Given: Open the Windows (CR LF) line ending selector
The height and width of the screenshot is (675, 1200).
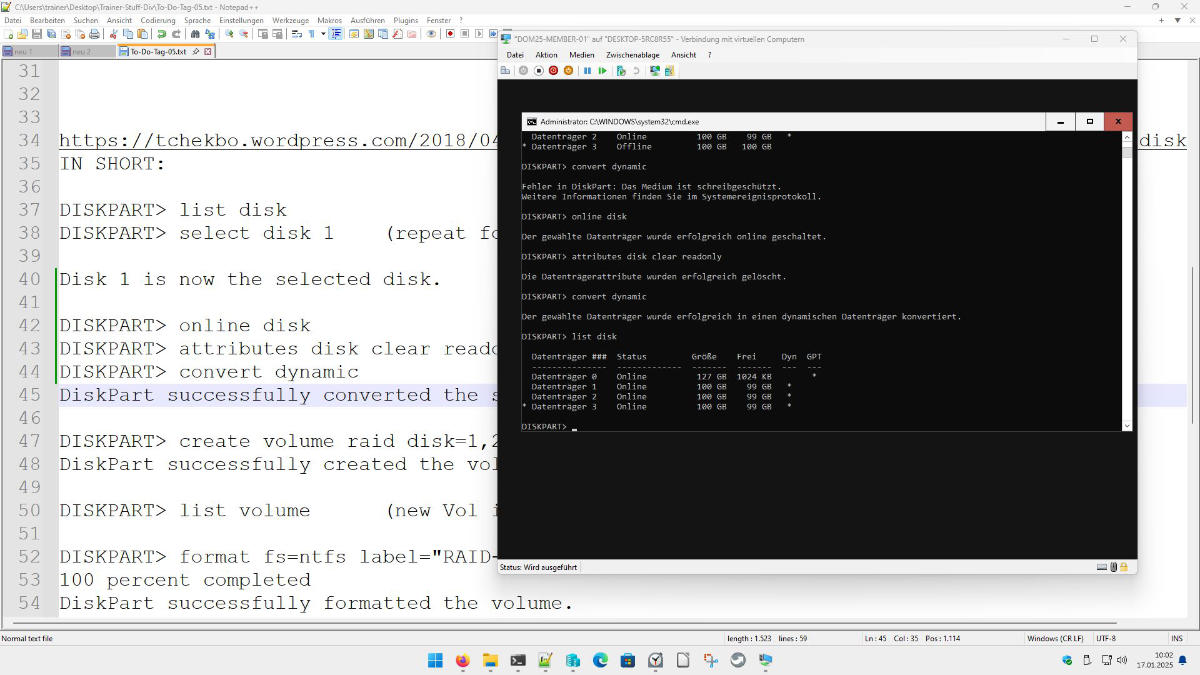Looking at the screenshot, I should pos(1056,638).
